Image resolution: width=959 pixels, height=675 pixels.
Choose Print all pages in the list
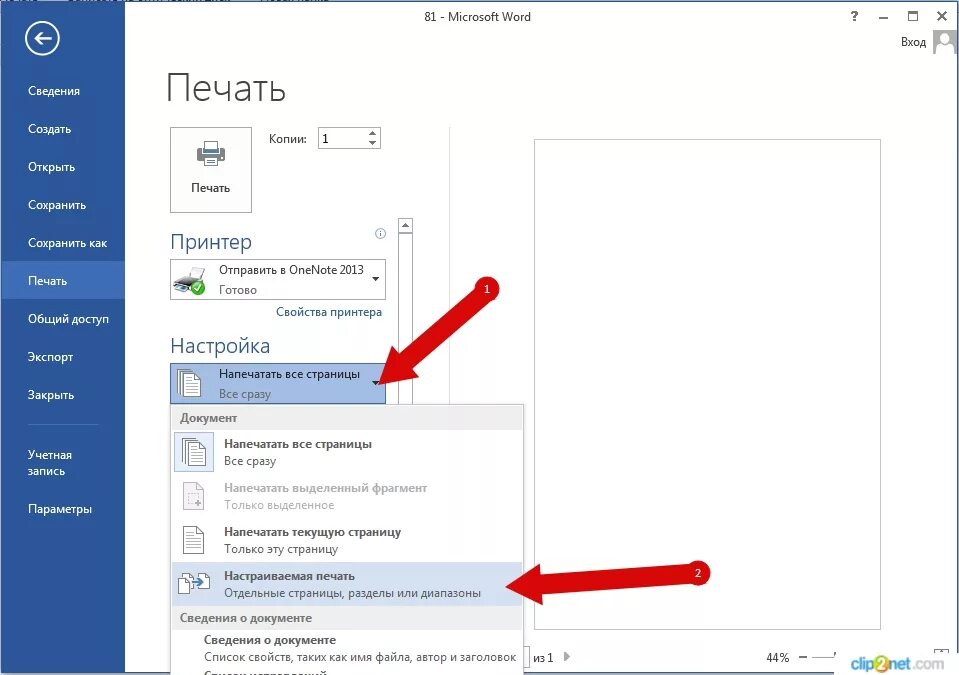pyautogui.click(x=347, y=452)
